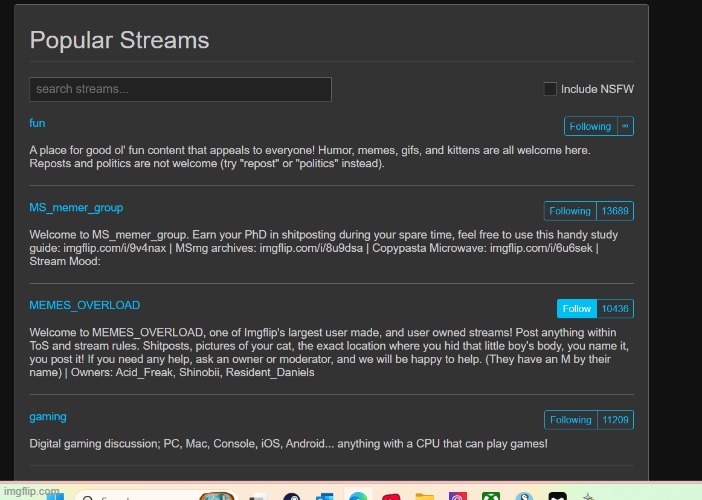Open Outlook from the taskbar
This screenshot has width=702, height=500.
tap(323, 496)
